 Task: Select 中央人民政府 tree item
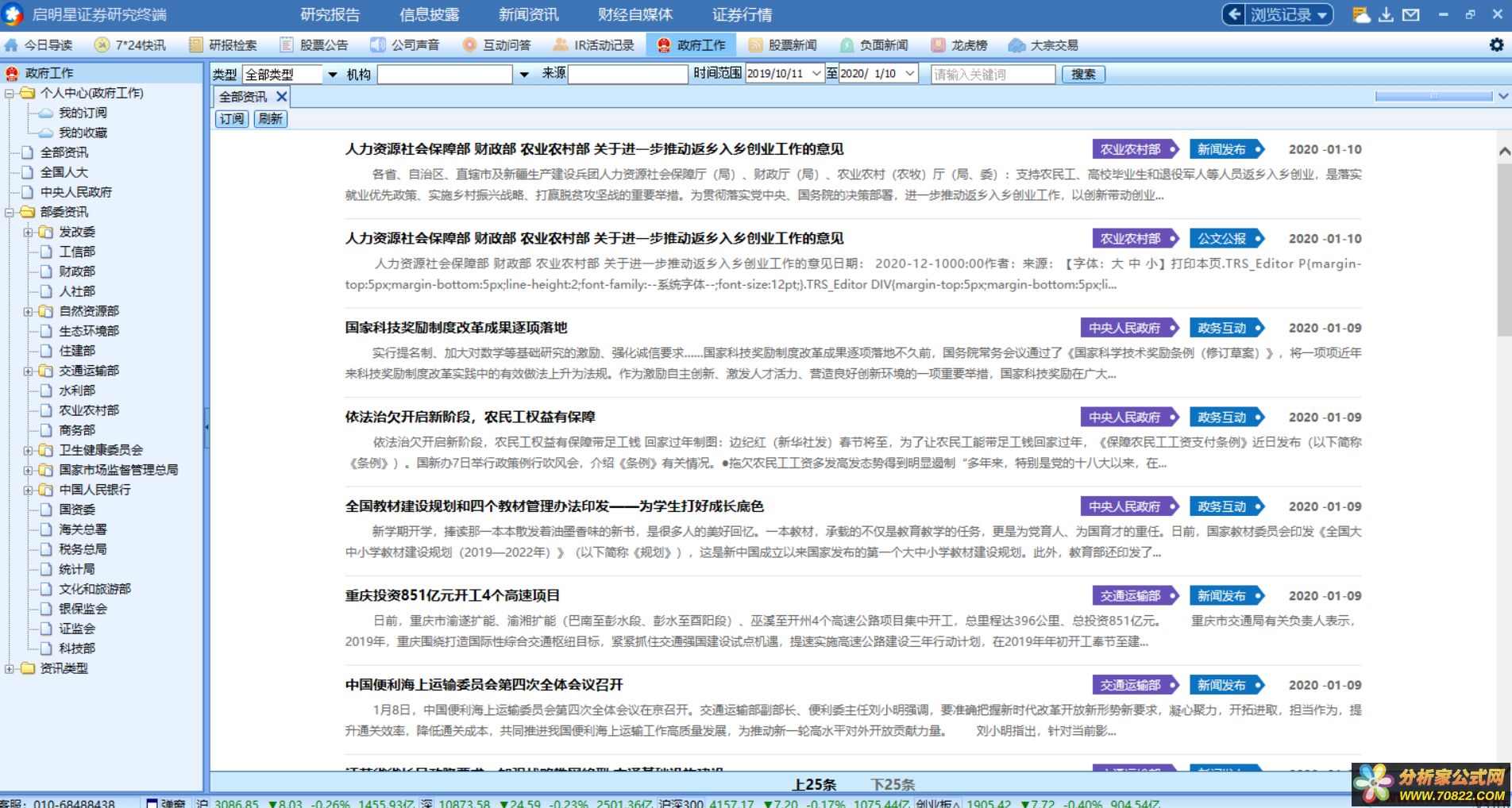tap(75, 192)
